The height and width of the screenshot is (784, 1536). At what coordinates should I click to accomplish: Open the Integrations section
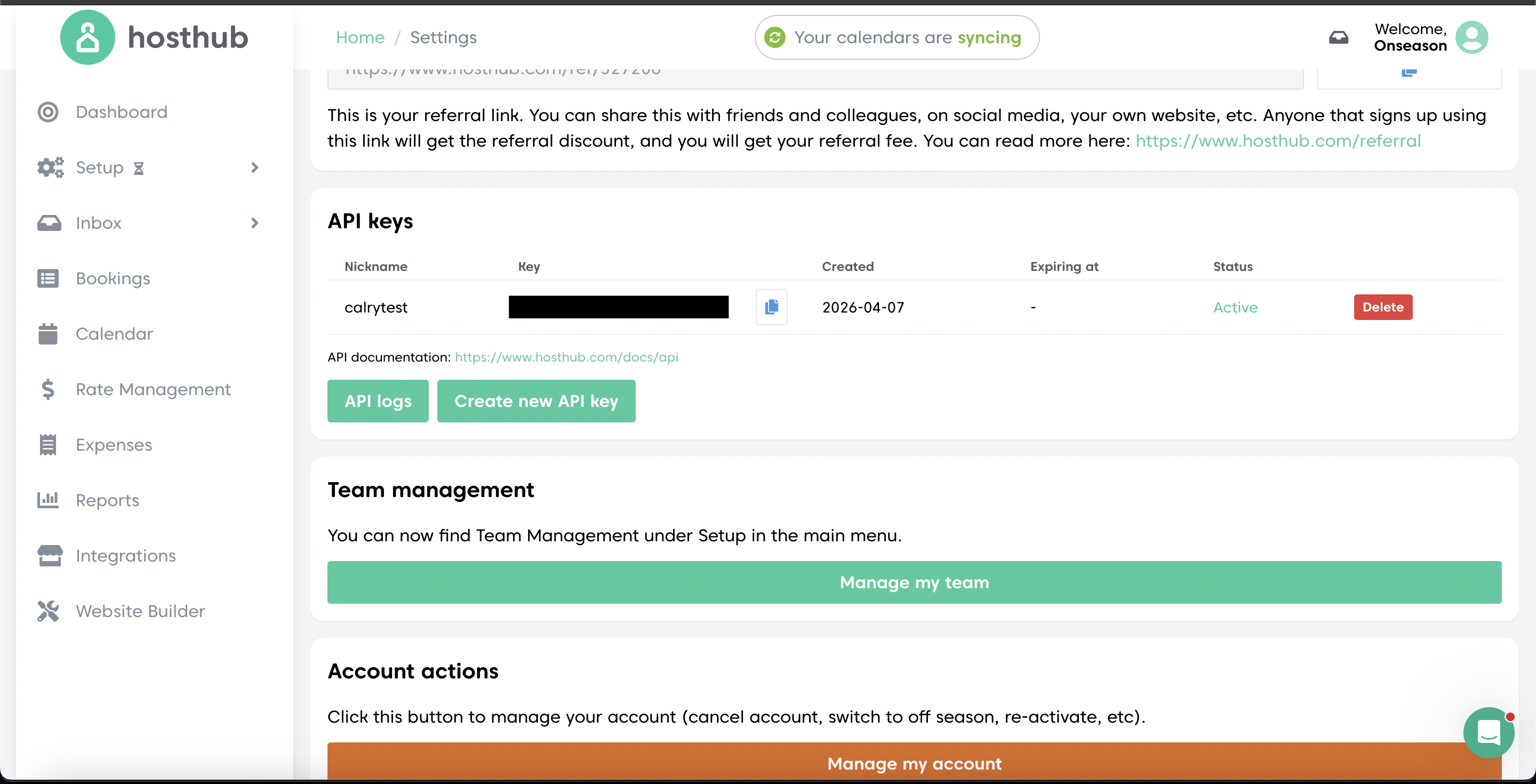125,555
